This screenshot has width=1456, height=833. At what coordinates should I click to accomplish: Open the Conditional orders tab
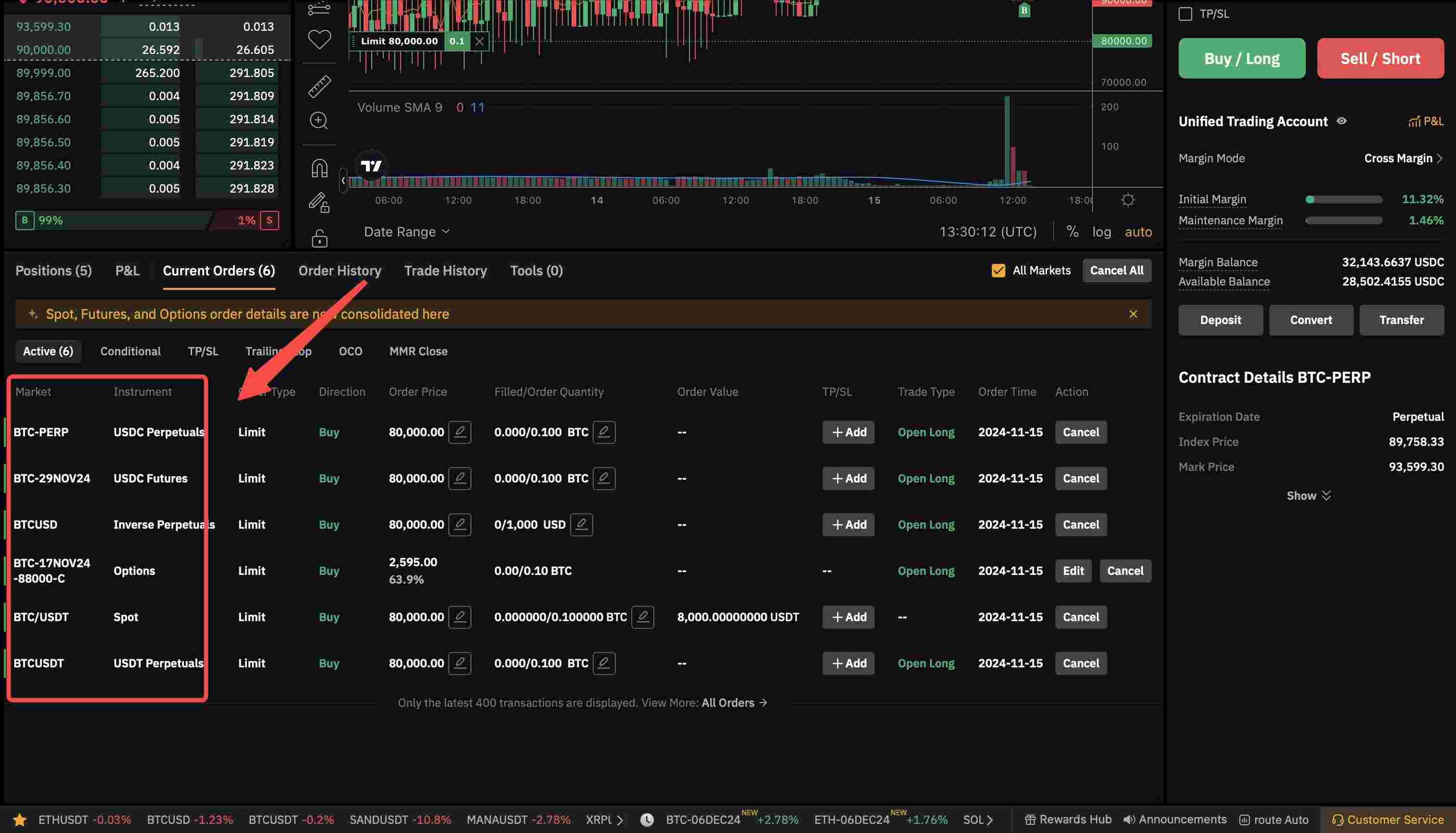[130, 351]
